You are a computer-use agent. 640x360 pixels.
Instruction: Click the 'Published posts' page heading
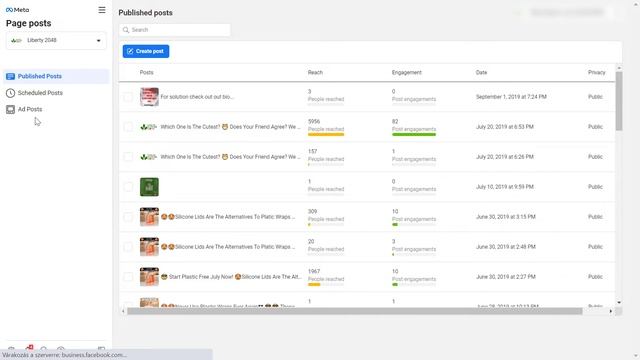click(145, 13)
